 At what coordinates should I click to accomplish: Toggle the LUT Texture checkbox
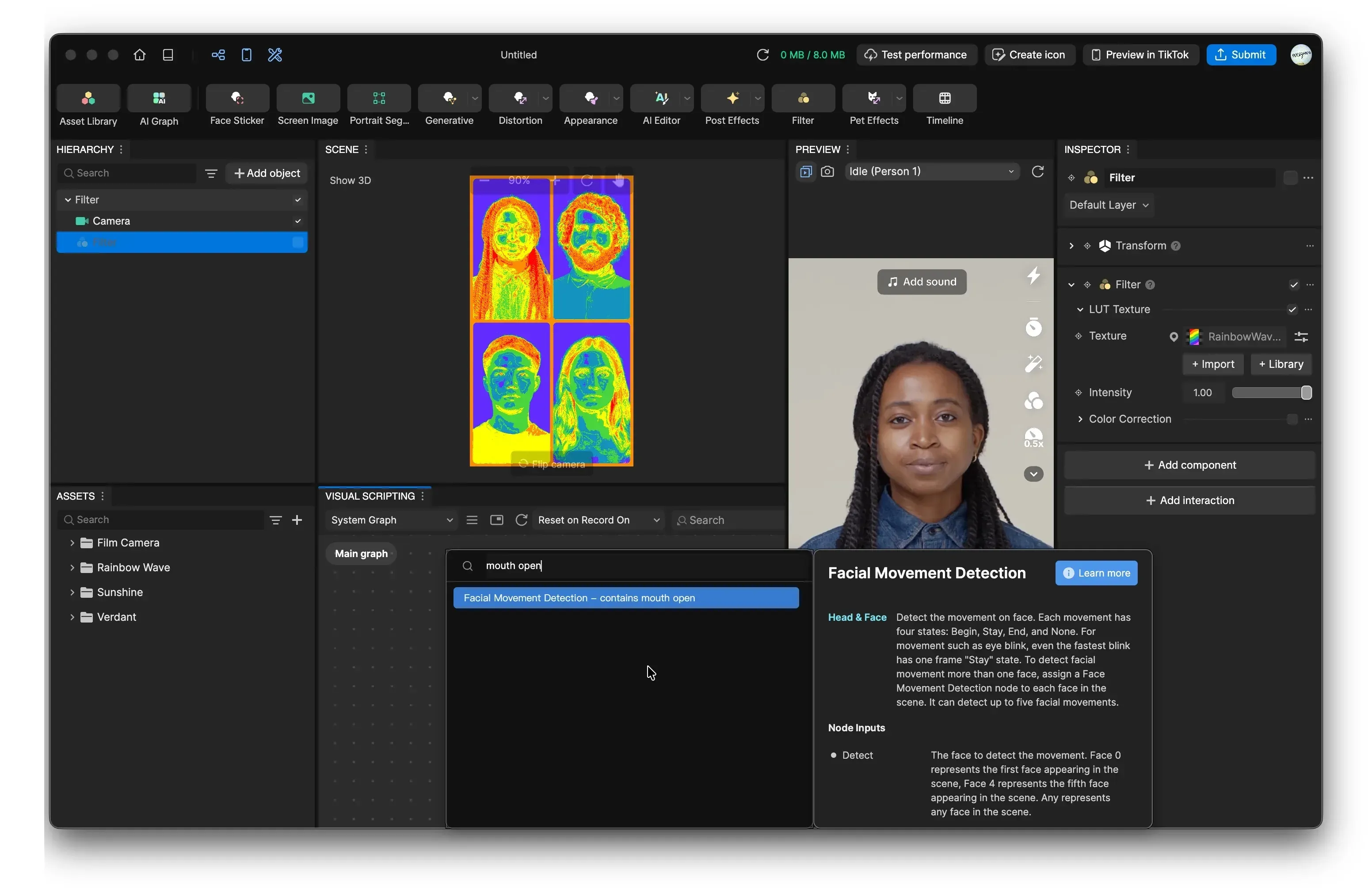pos(1292,310)
